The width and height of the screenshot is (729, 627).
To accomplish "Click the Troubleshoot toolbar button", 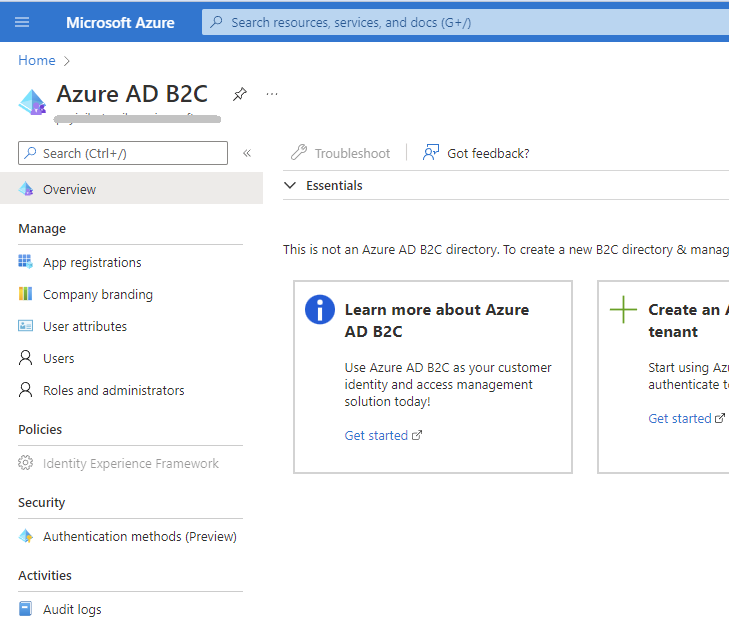I will 340,153.
